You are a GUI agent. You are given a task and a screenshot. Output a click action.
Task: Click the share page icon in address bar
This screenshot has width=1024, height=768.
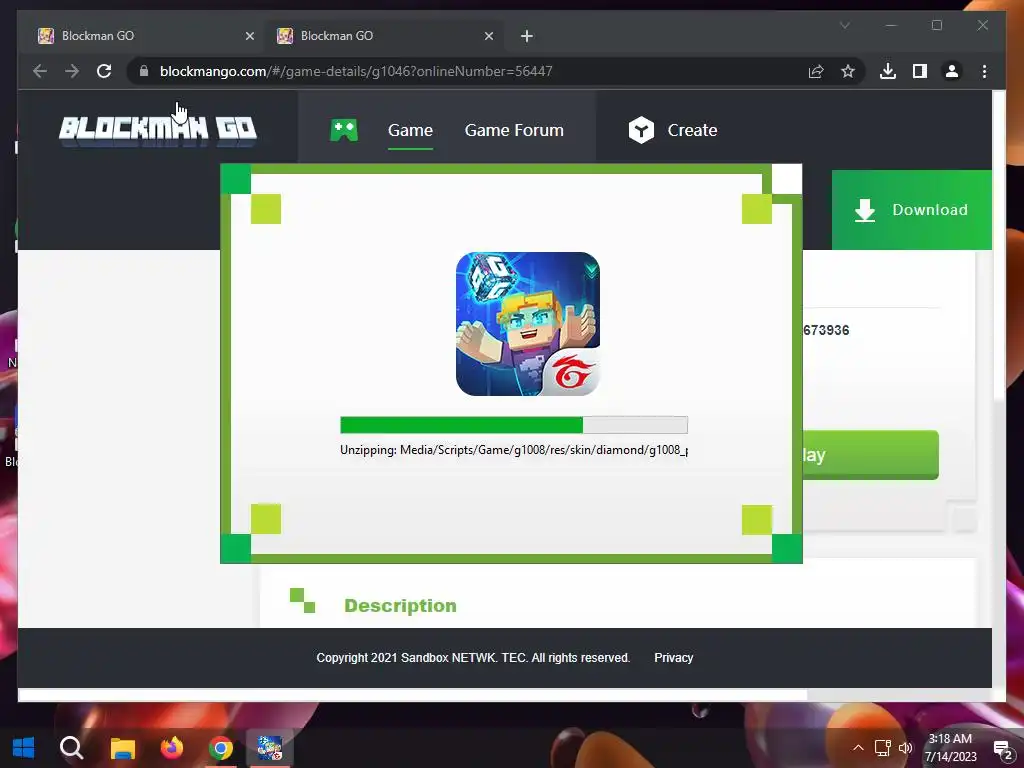[x=816, y=71]
